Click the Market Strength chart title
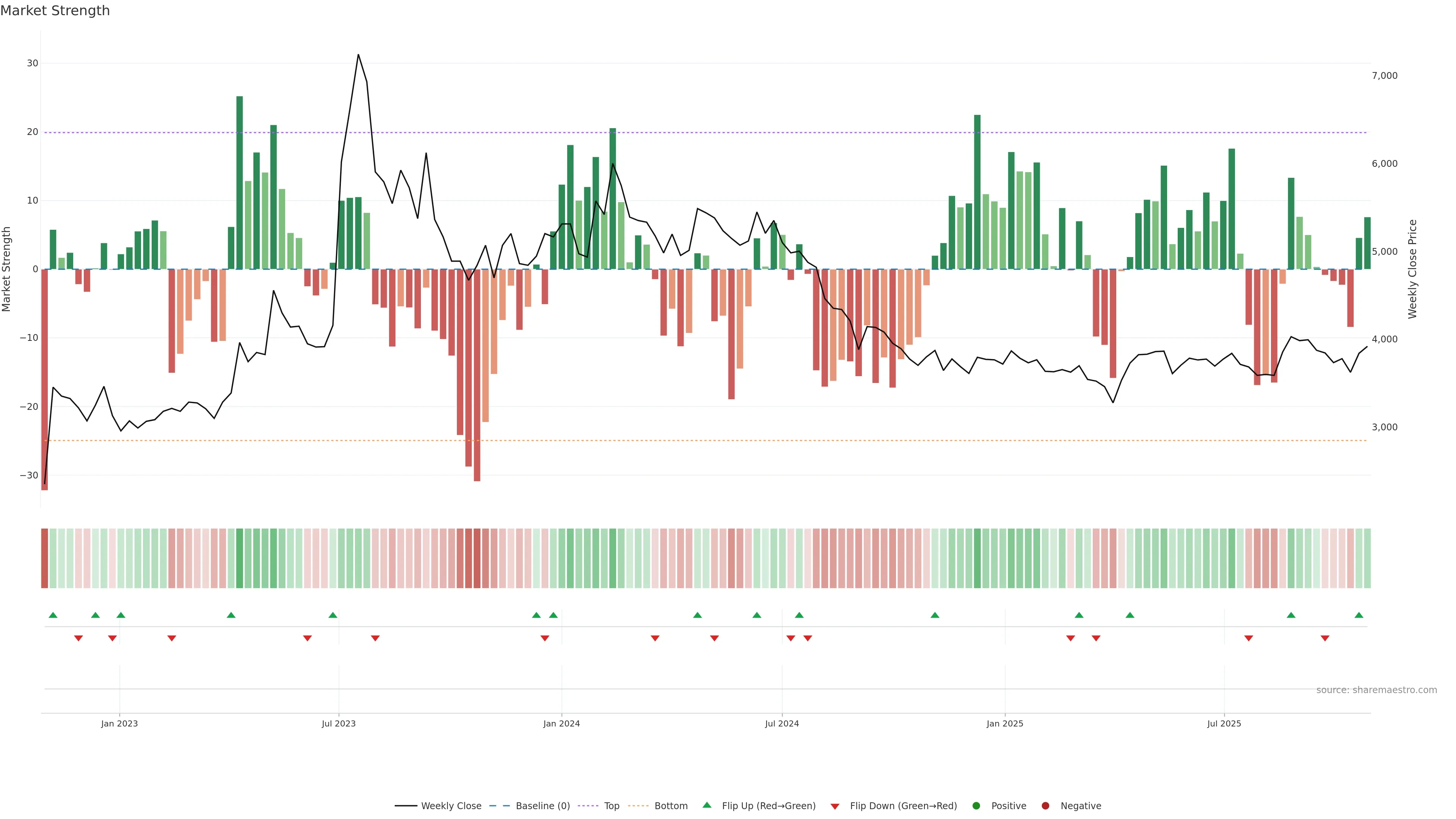 pyautogui.click(x=55, y=11)
